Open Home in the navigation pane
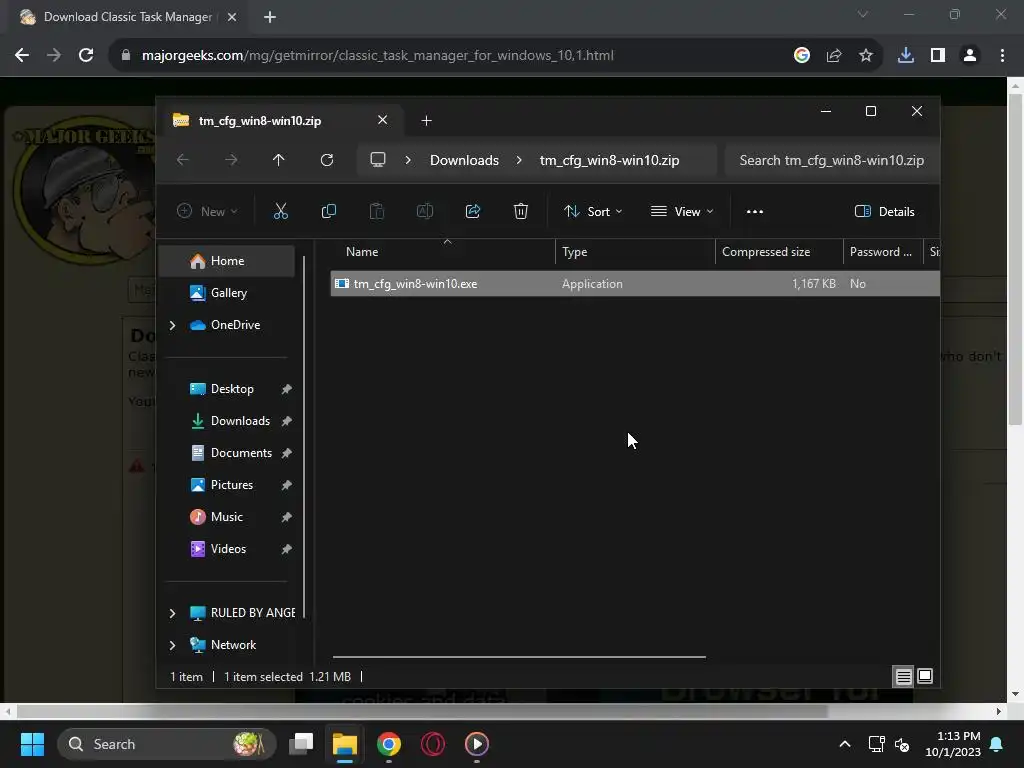The height and width of the screenshot is (768, 1024). tap(227, 261)
